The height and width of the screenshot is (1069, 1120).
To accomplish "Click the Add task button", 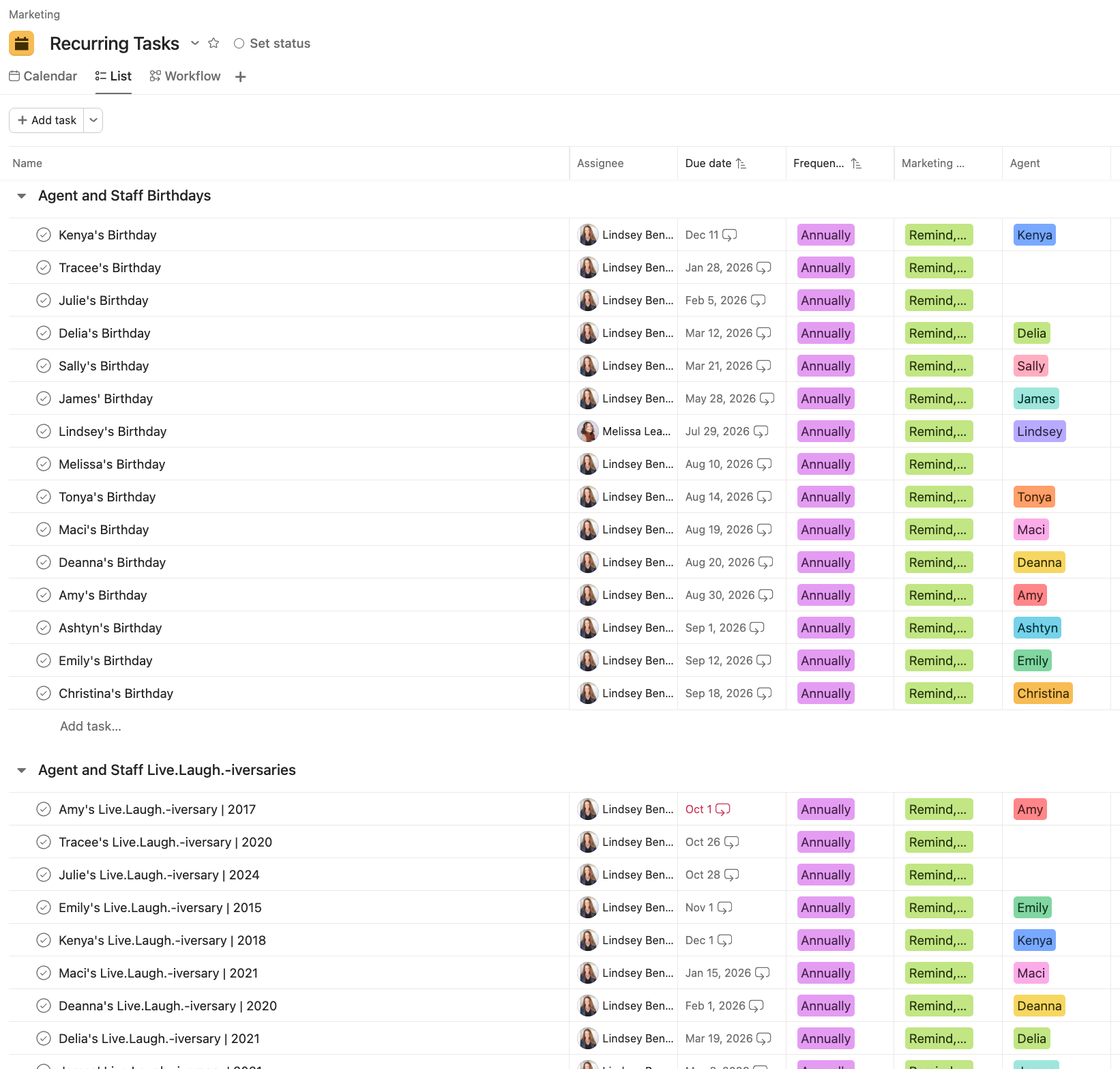I will [46, 119].
